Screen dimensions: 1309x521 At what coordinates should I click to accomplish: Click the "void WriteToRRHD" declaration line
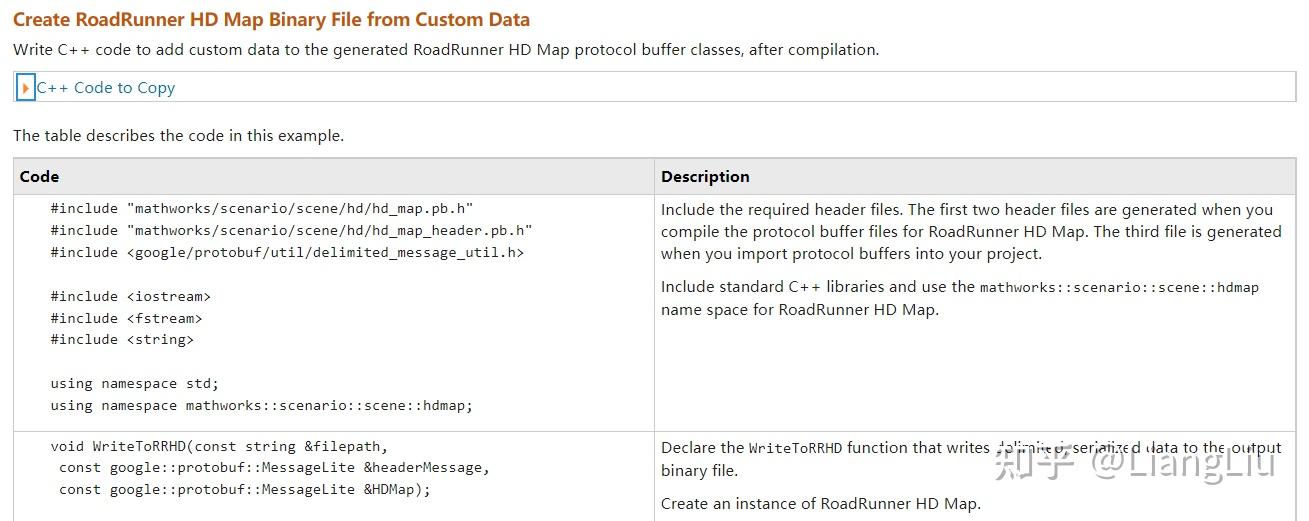[x=218, y=447]
